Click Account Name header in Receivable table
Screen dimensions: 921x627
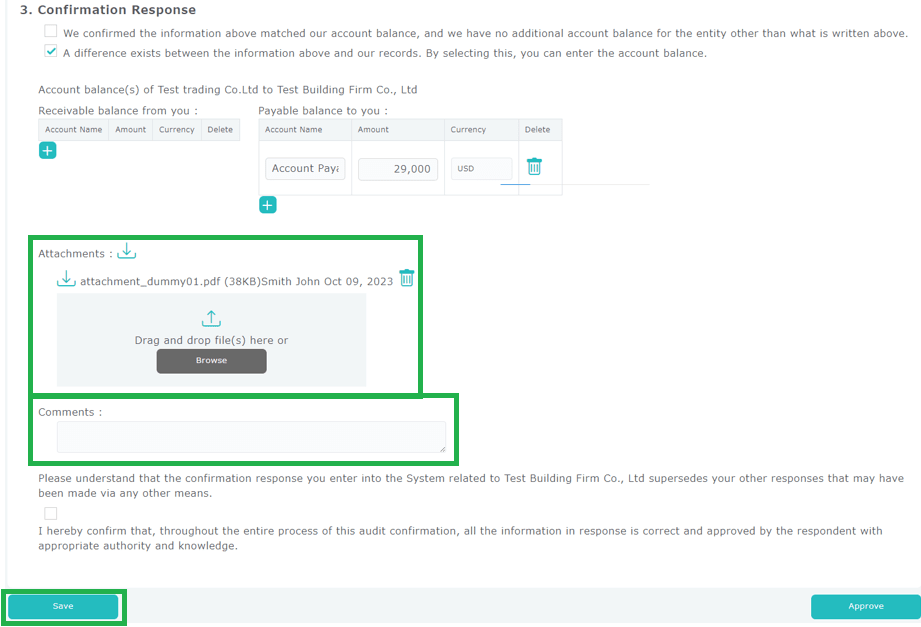tap(73, 130)
